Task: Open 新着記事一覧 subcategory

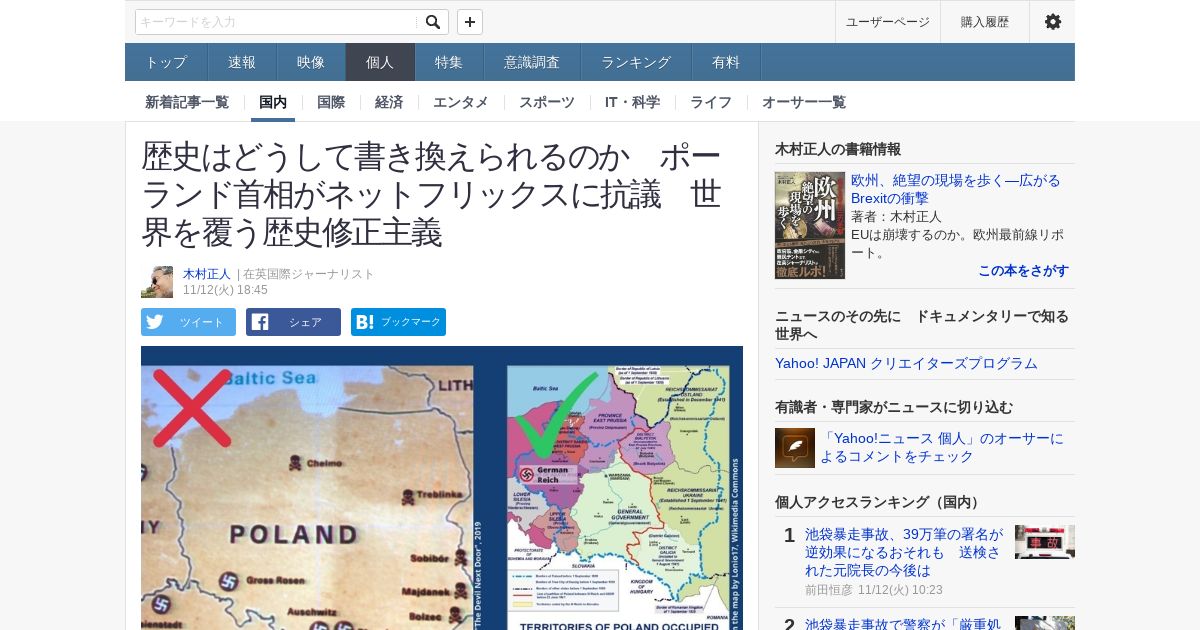Action: (187, 102)
